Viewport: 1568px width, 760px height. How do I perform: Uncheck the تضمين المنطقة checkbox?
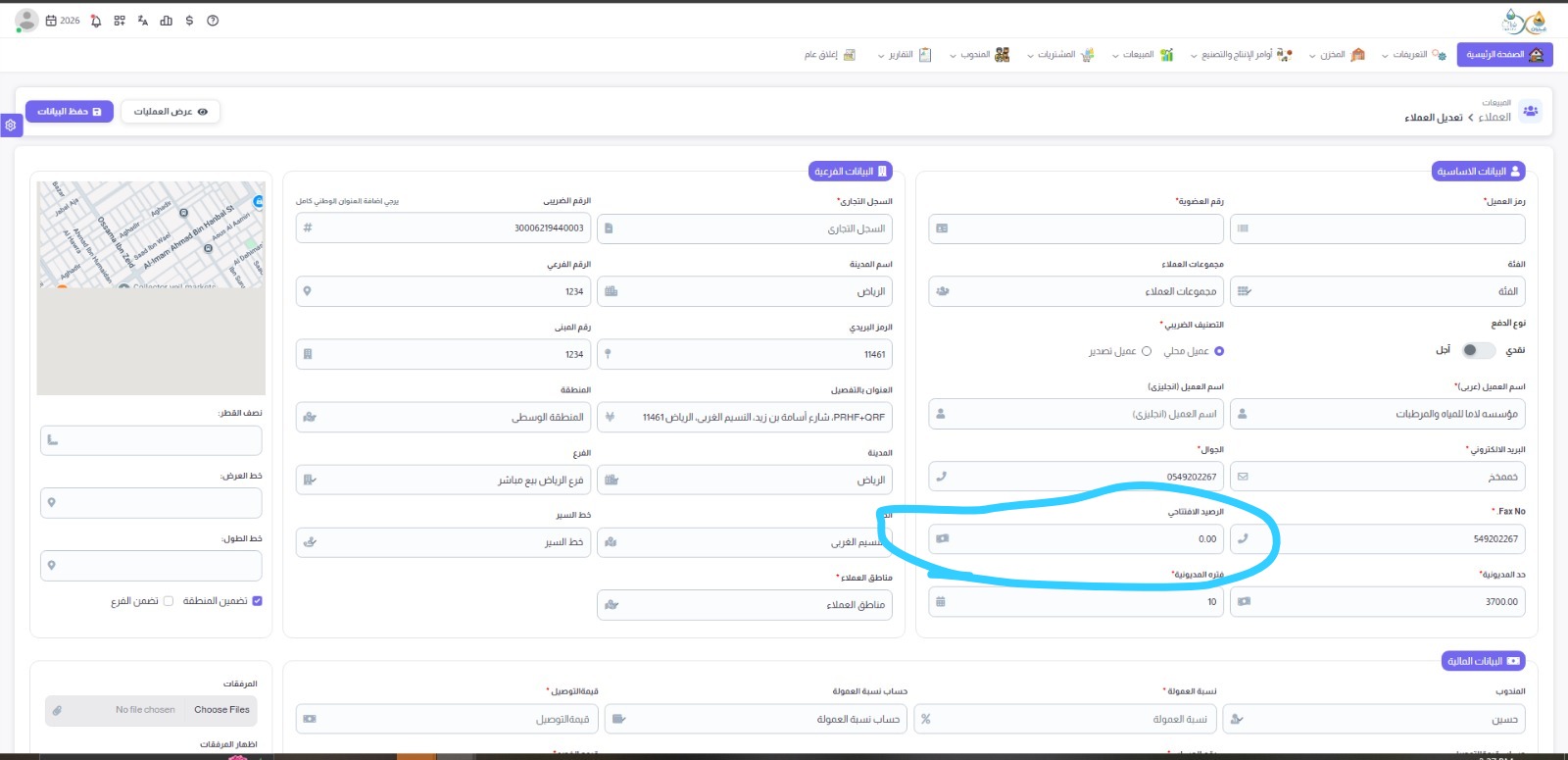[x=257, y=601]
